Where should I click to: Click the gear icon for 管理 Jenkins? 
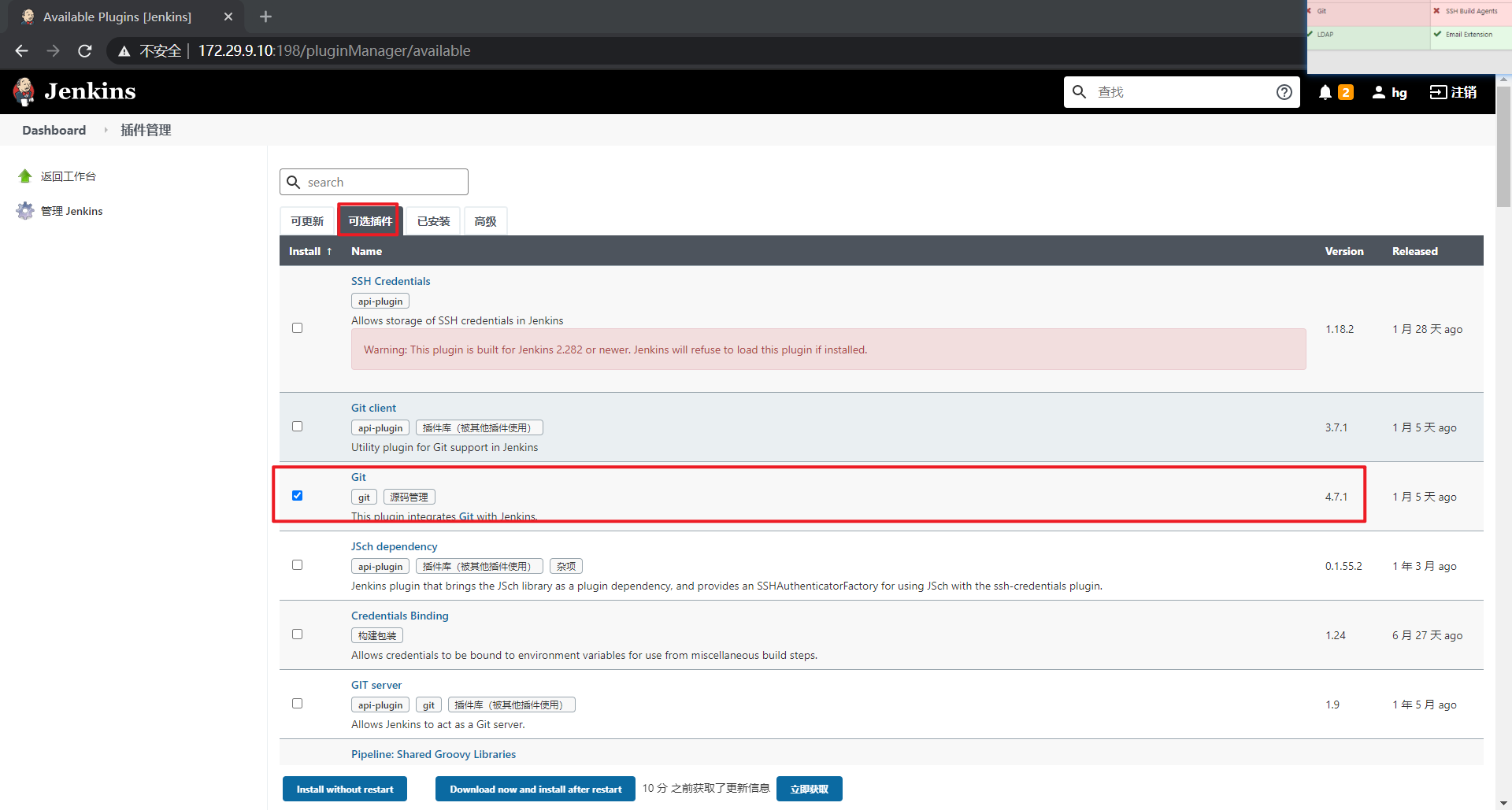click(25, 211)
